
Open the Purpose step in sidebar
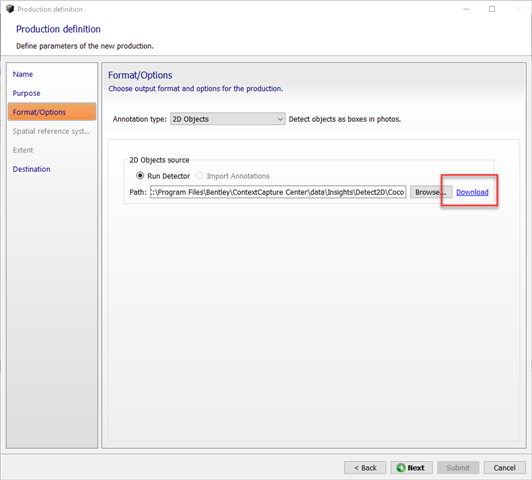click(26, 93)
